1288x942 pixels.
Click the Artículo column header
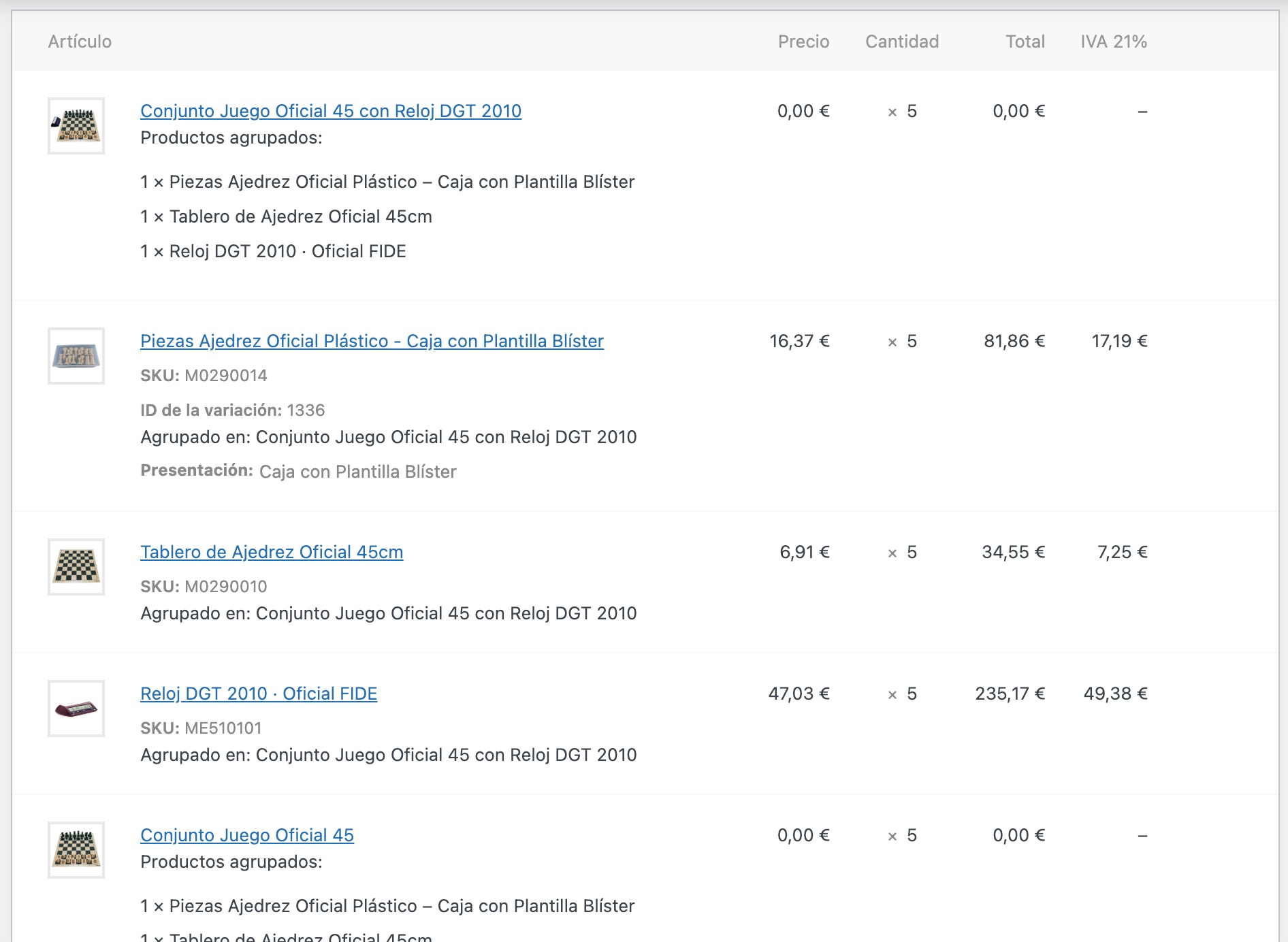tap(80, 42)
